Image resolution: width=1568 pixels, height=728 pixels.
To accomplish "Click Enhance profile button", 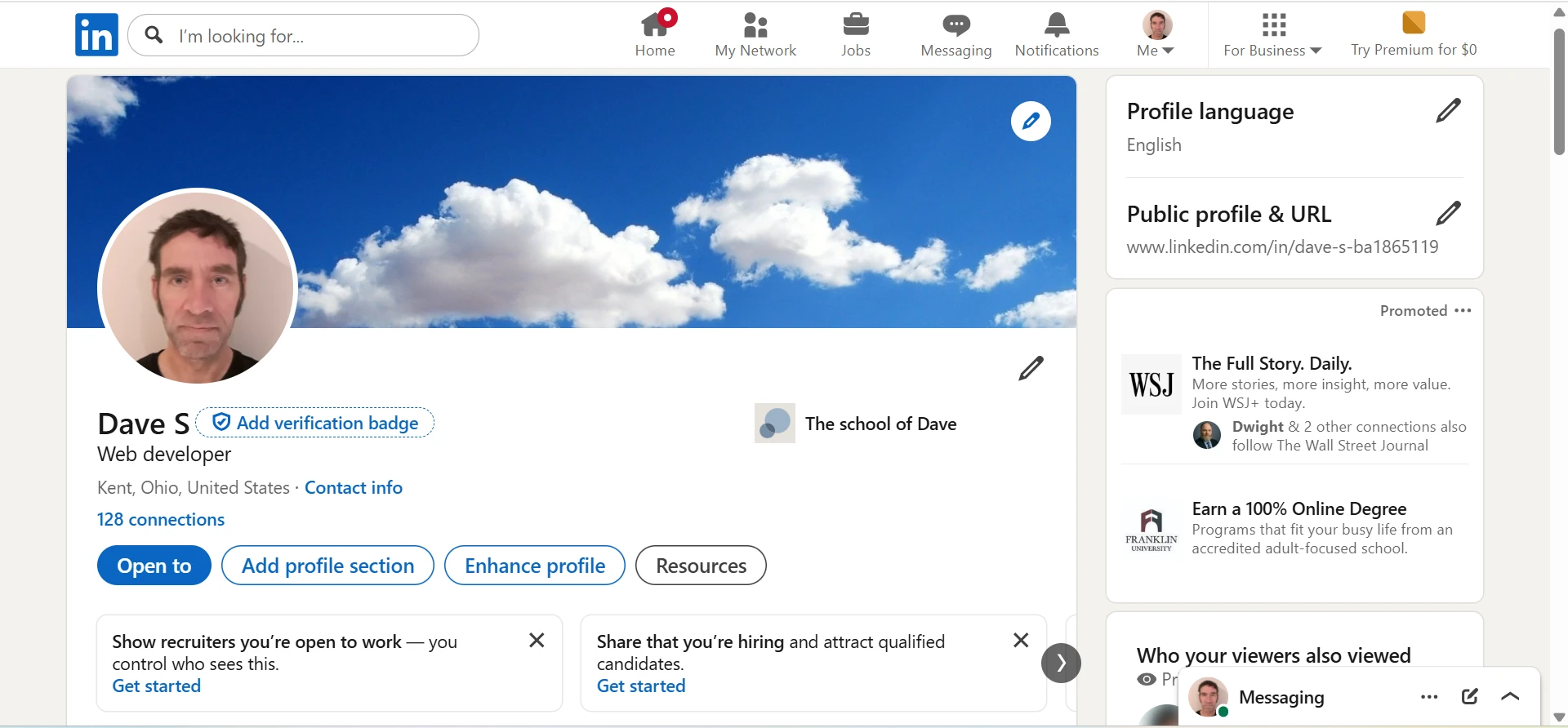I will tap(535, 565).
